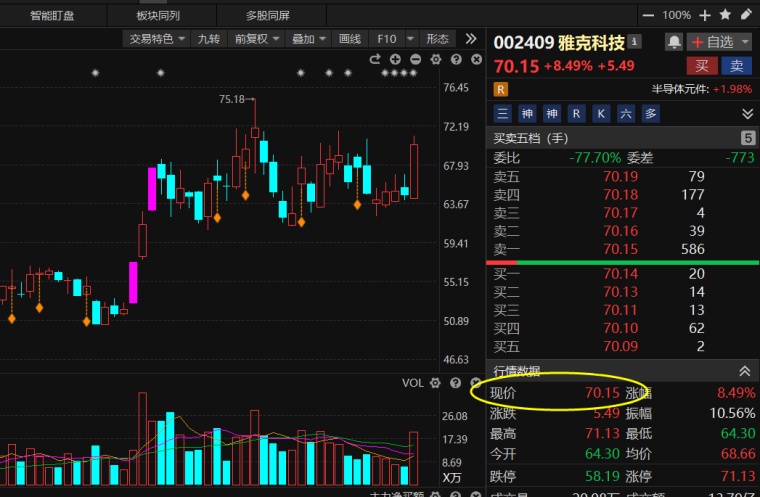Click the bell alert icon
760x497 pixels.
point(674,42)
